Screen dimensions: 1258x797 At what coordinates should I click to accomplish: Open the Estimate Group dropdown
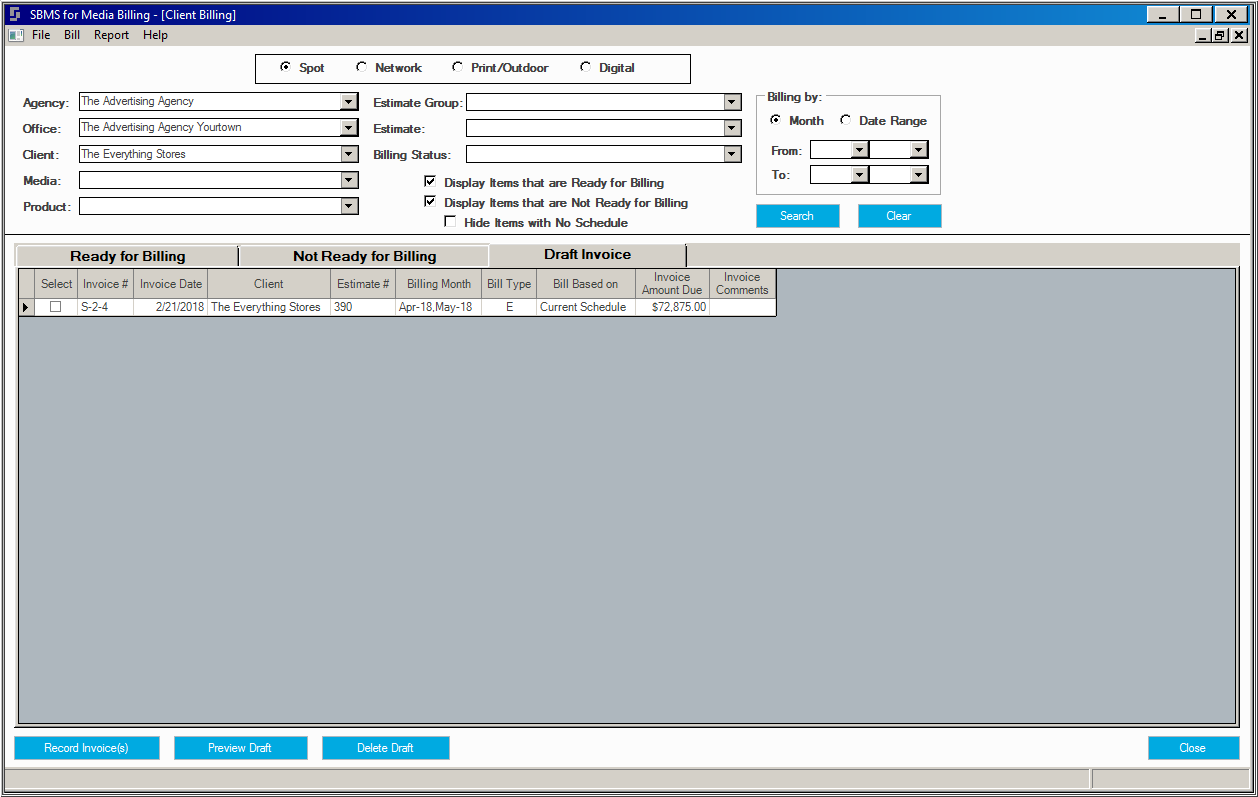coord(732,102)
